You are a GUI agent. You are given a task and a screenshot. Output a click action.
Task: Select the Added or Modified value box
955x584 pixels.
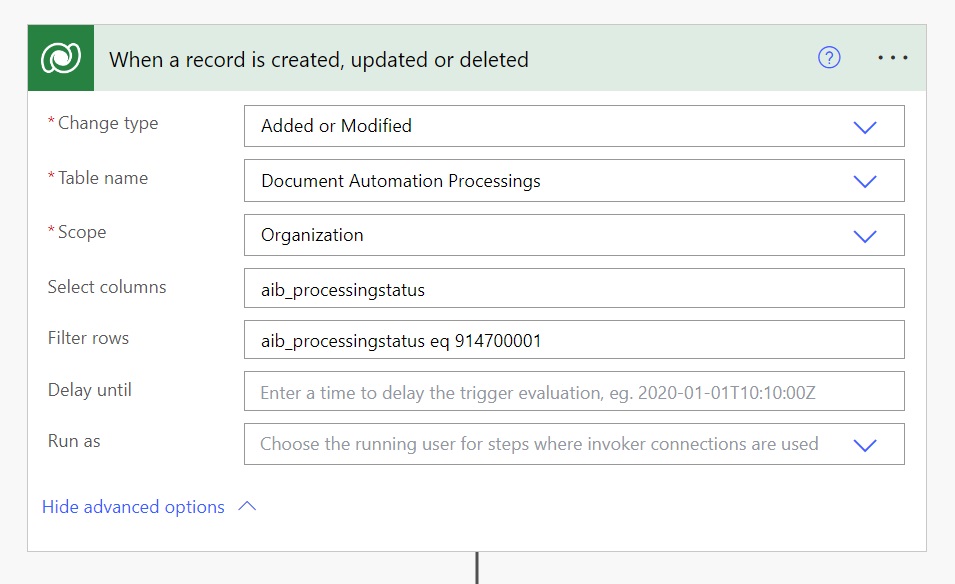click(574, 126)
